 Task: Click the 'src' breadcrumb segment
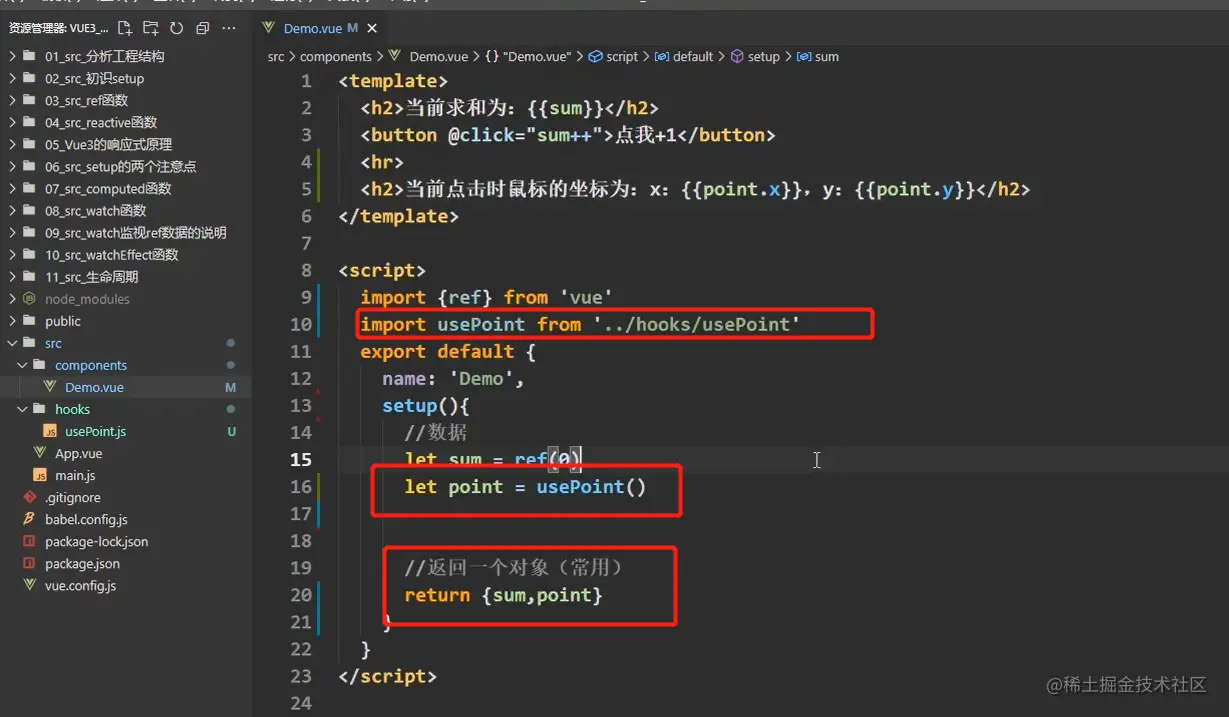[276, 57]
